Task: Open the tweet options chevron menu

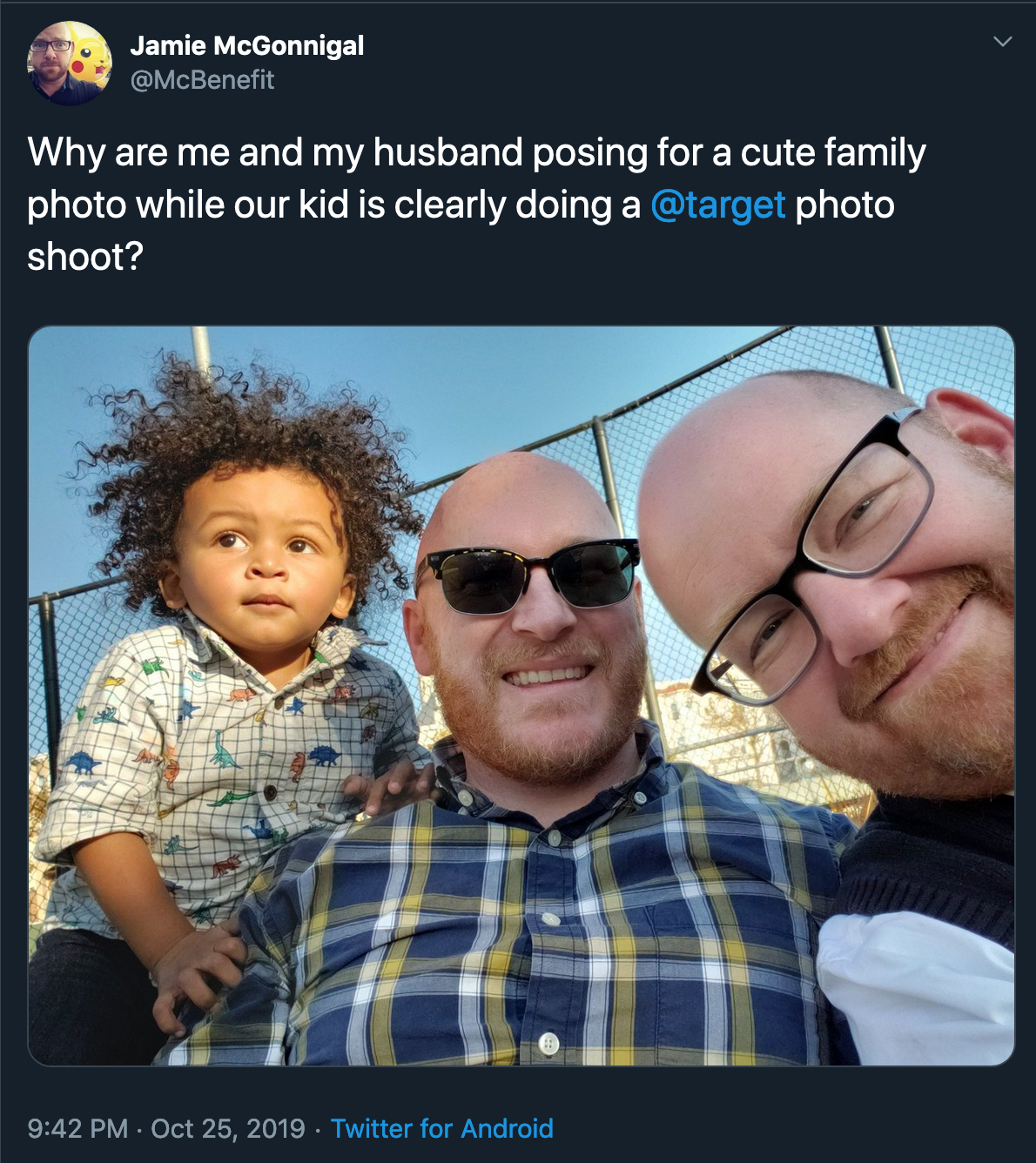Action: pyautogui.click(x=1003, y=41)
